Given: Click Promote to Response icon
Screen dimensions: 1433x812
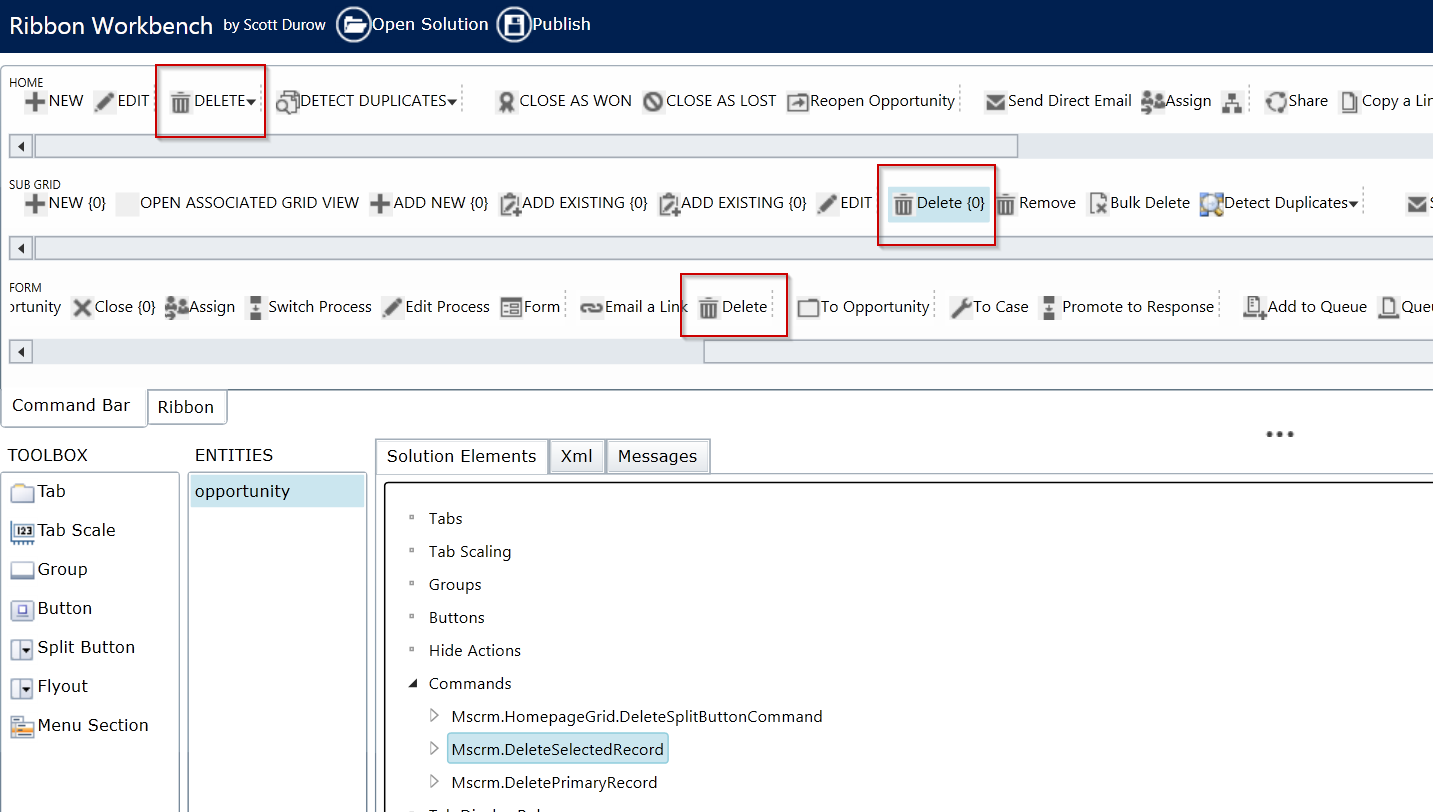Looking at the screenshot, I should pyautogui.click(x=1049, y=308).
